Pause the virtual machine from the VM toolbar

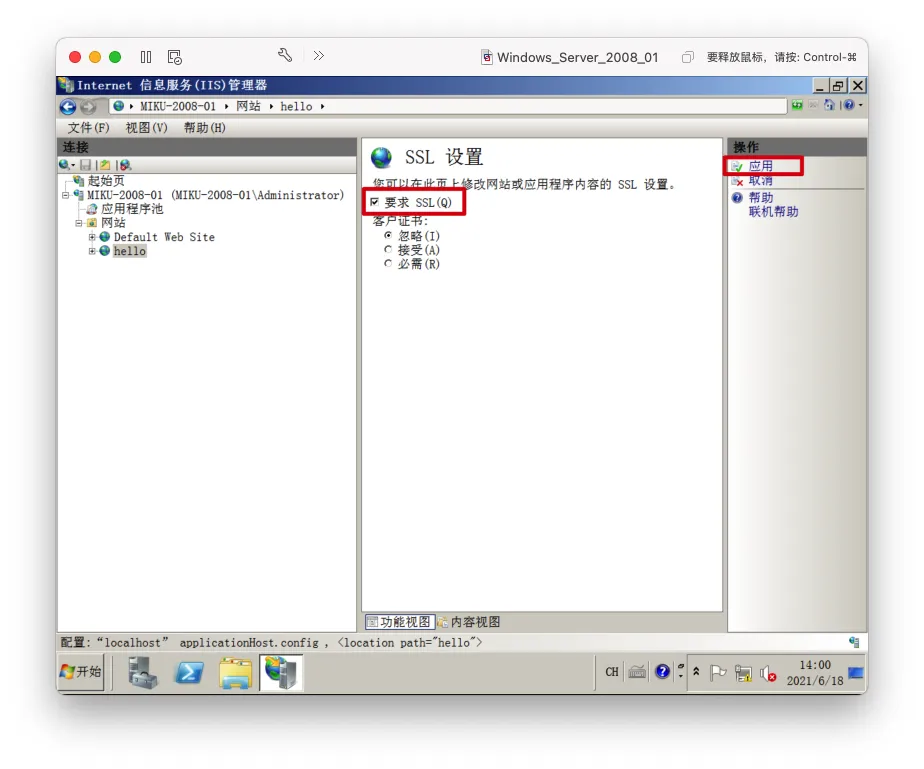coord(146,57)
